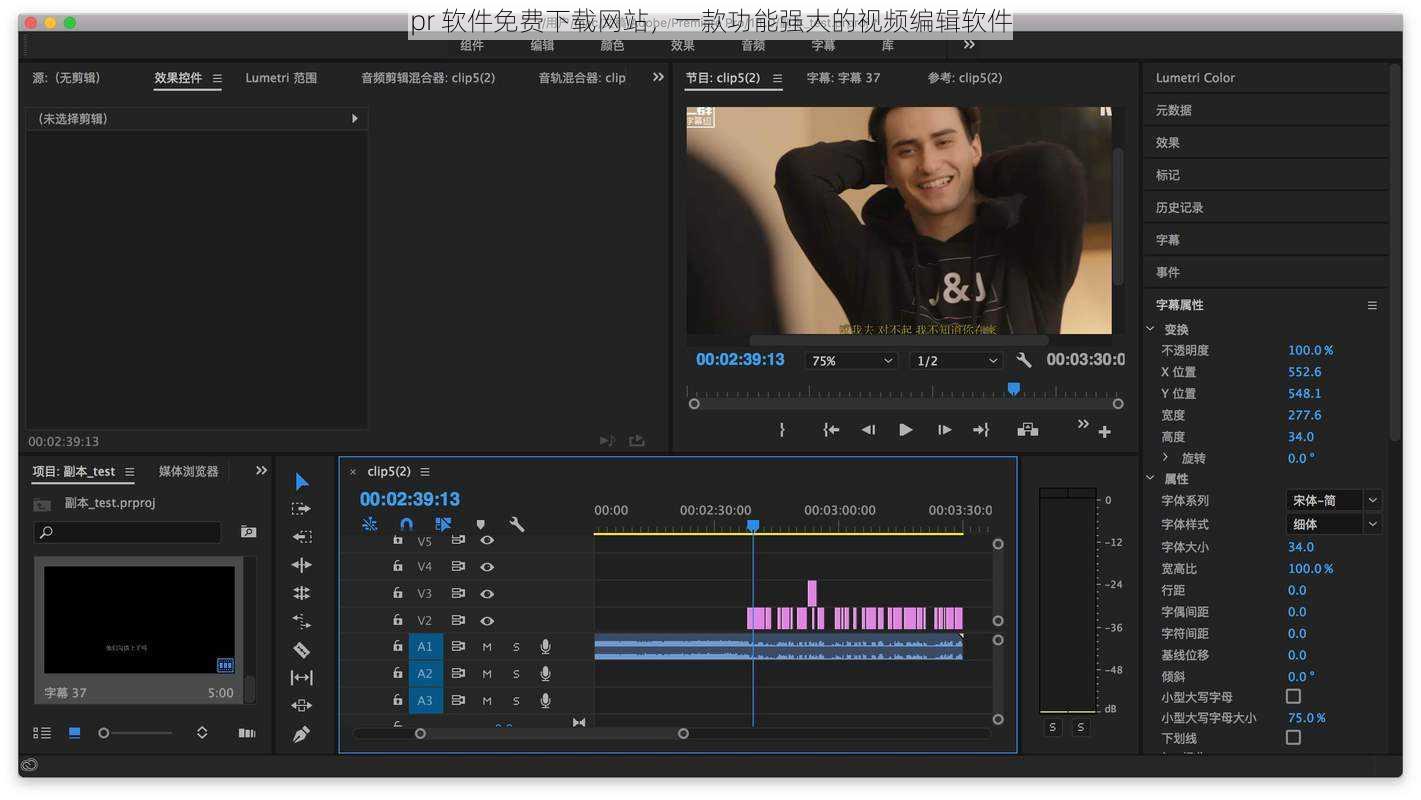Expand the no clip selected arrow

pos(355,118)
